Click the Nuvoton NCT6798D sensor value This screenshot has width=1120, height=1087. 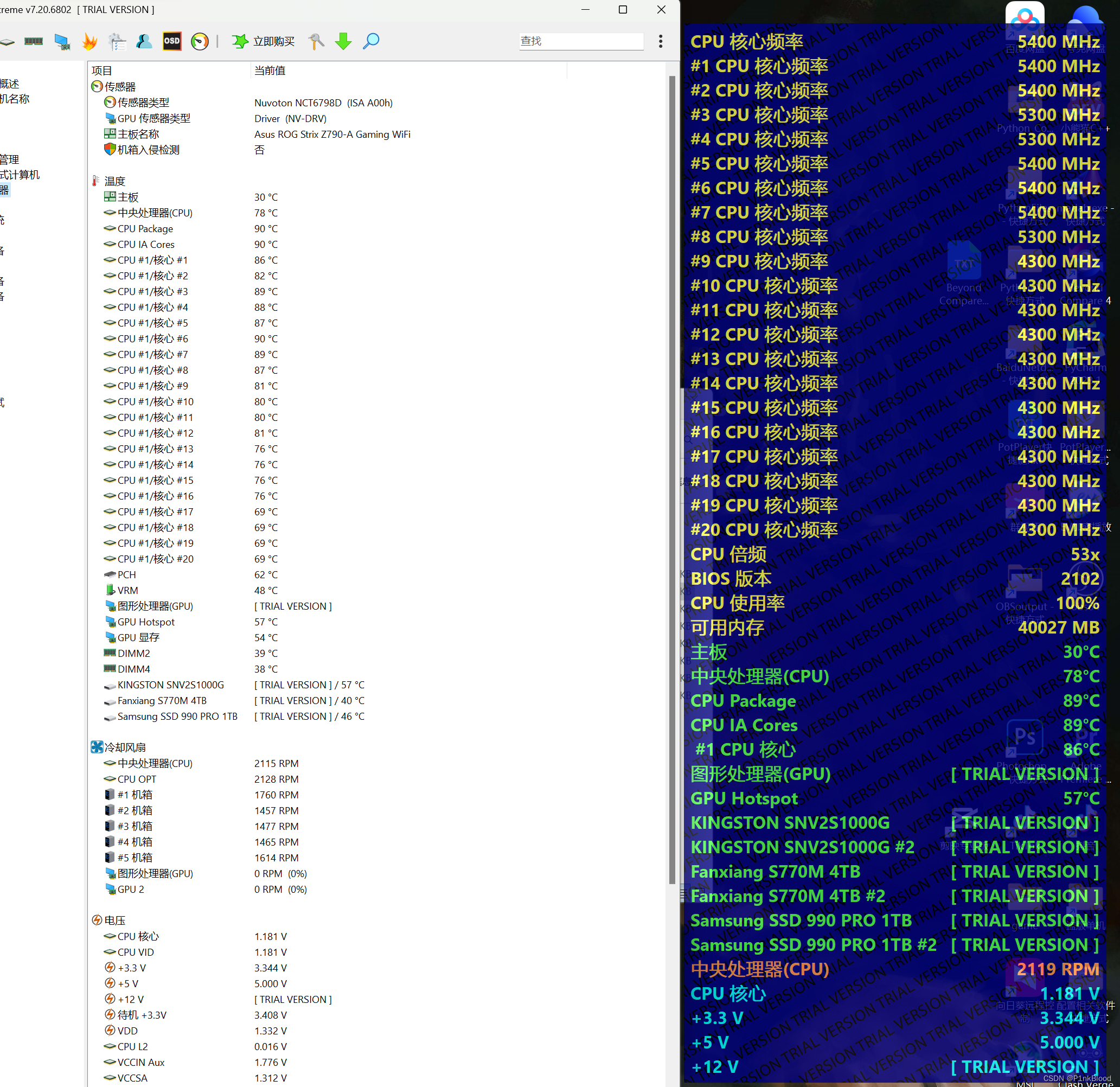click(x=323, y=103)
